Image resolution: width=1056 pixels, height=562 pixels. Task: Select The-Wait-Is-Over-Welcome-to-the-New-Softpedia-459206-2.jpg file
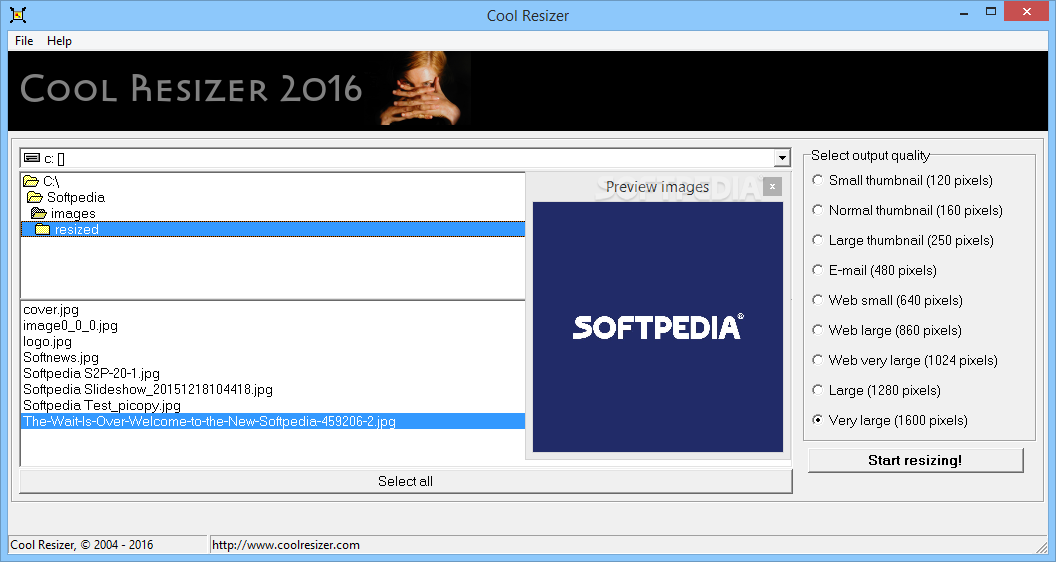tap(273, 421)
